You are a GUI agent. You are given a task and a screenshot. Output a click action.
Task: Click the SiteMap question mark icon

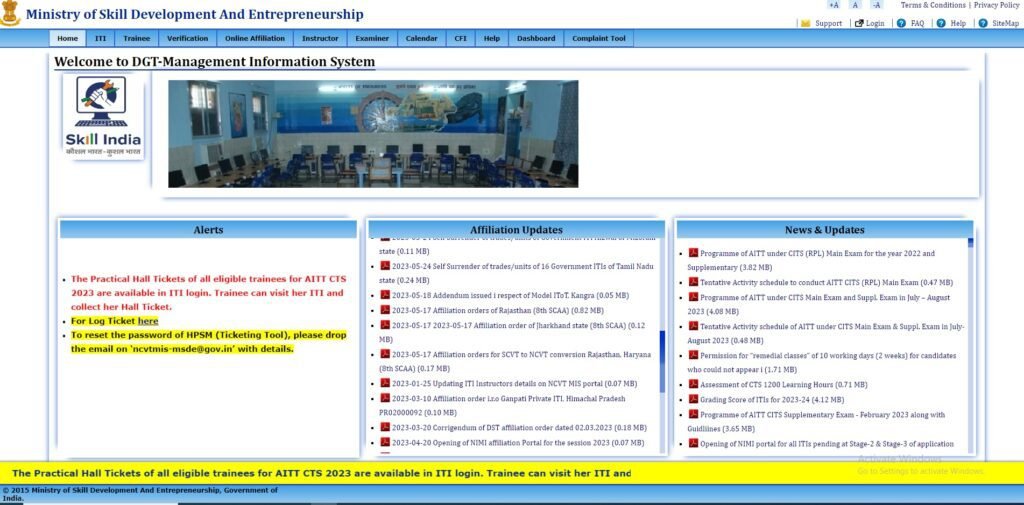[983, 23]
